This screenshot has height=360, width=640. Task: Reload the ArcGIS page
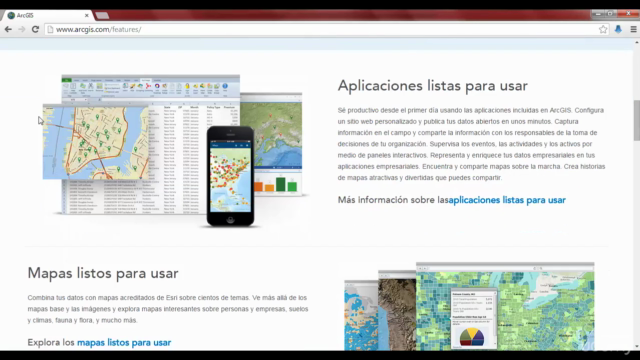36,29
